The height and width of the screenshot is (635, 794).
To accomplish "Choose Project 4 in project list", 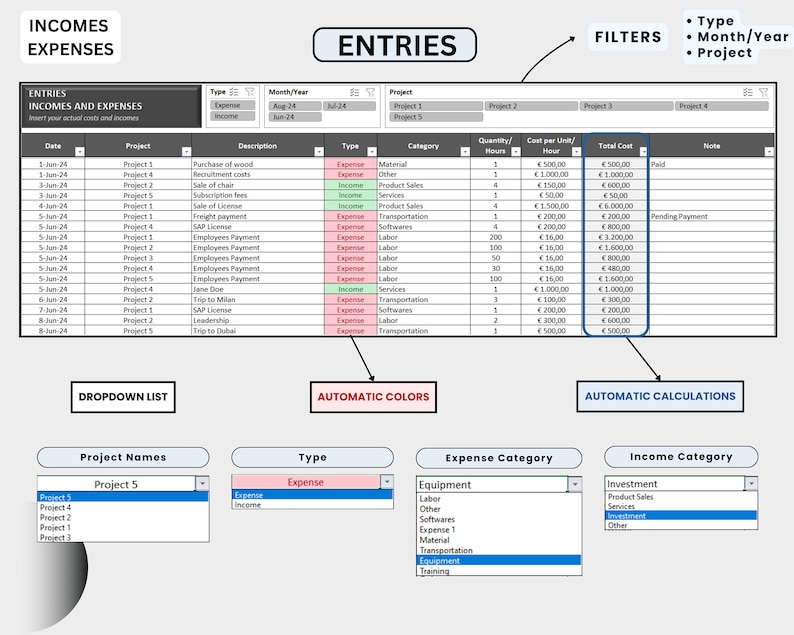I will click(x=123, y=507).
